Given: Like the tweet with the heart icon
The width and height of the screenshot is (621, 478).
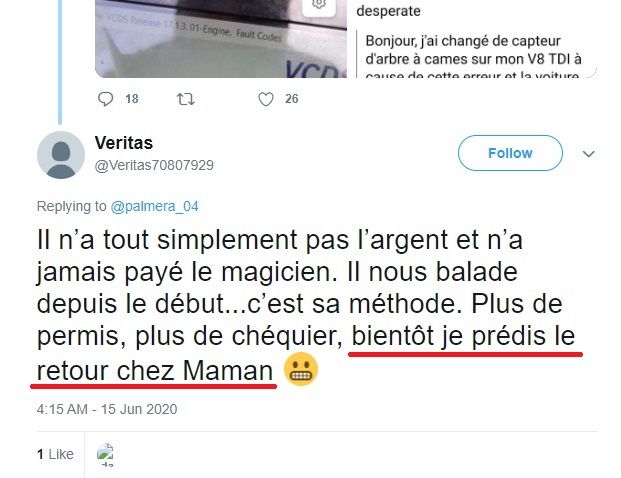Looking at the screenshot, I should pos(266,99).
